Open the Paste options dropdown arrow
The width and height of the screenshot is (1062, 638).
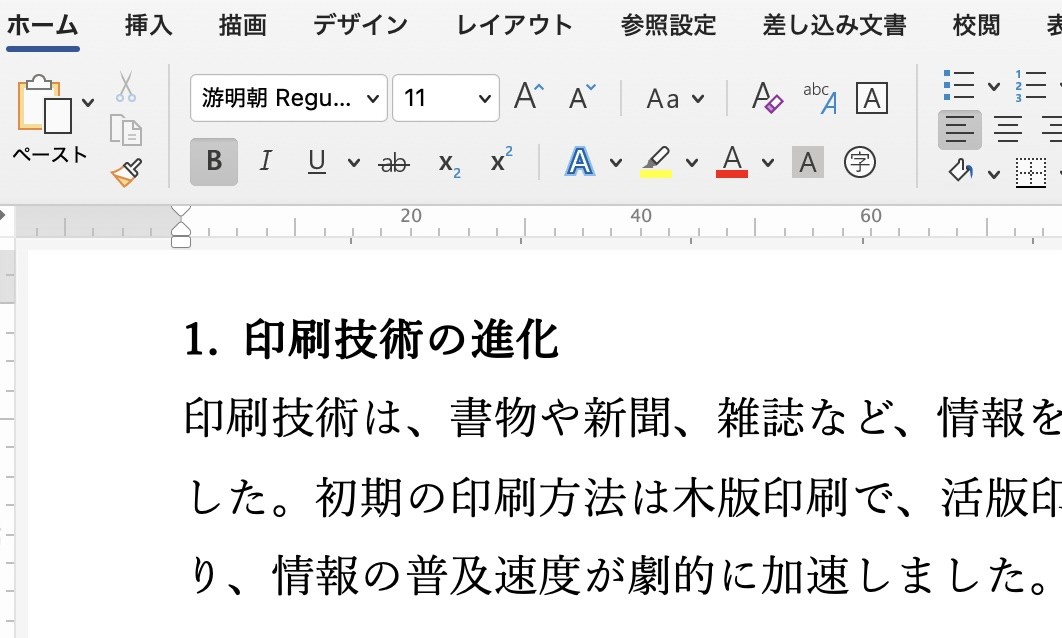click(x=88, y=103)
